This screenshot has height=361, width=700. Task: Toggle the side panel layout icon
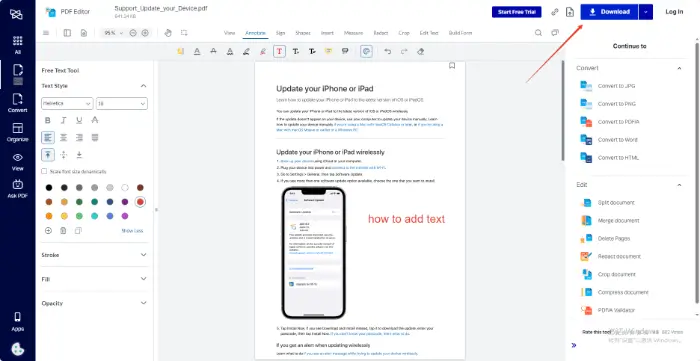67,33
